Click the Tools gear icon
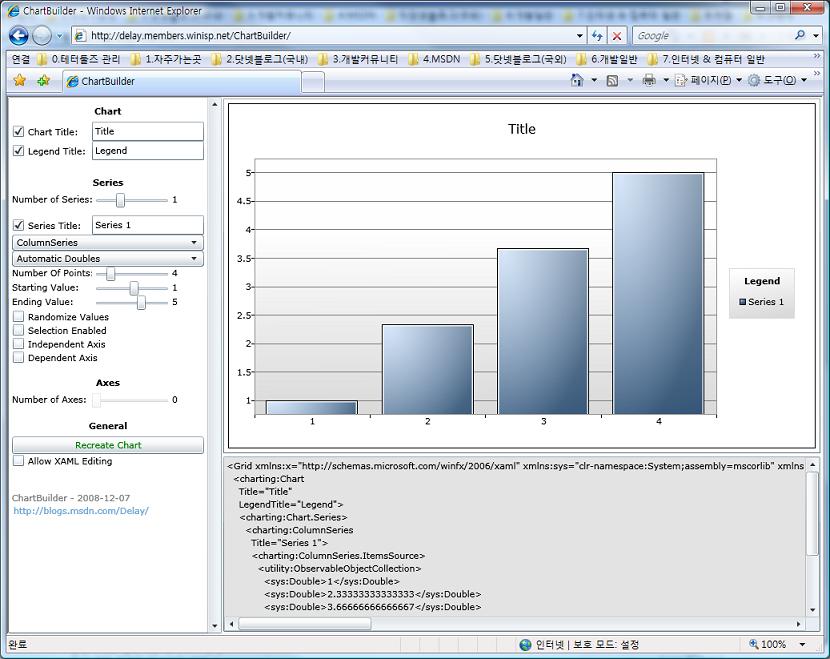 754,80
